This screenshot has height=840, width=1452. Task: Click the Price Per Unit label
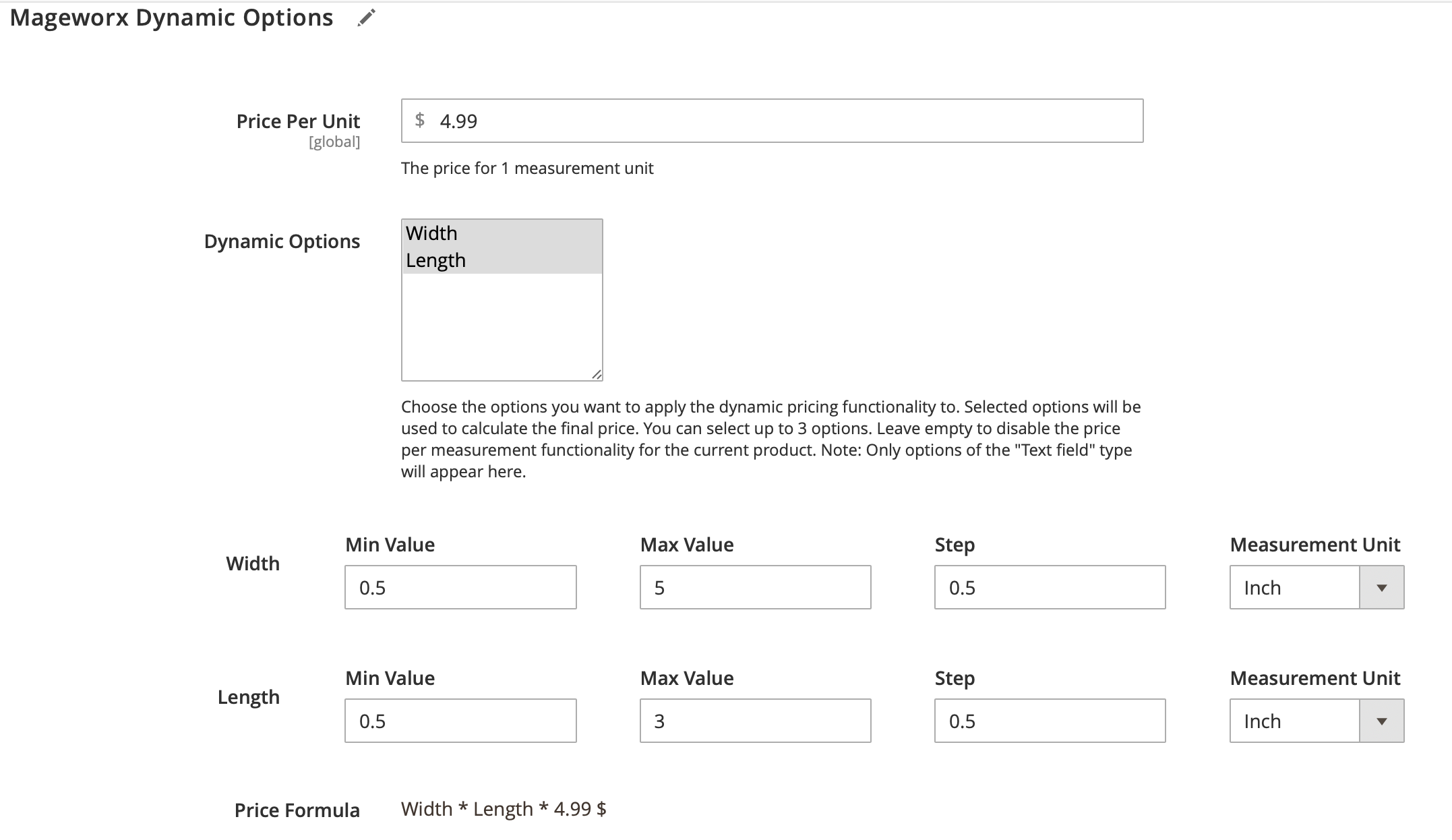click(298, 121)
